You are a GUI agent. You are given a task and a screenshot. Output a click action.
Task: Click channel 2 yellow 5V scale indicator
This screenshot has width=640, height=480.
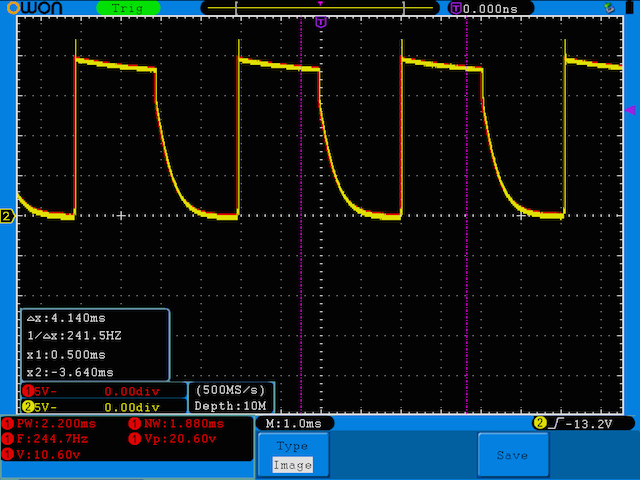point(104,407)
